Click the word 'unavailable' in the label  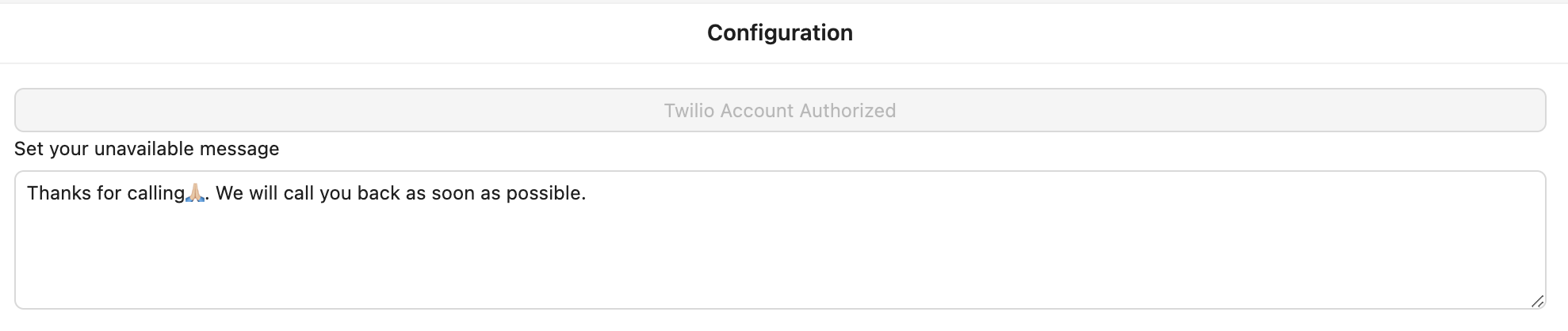[x=143, y=149]
